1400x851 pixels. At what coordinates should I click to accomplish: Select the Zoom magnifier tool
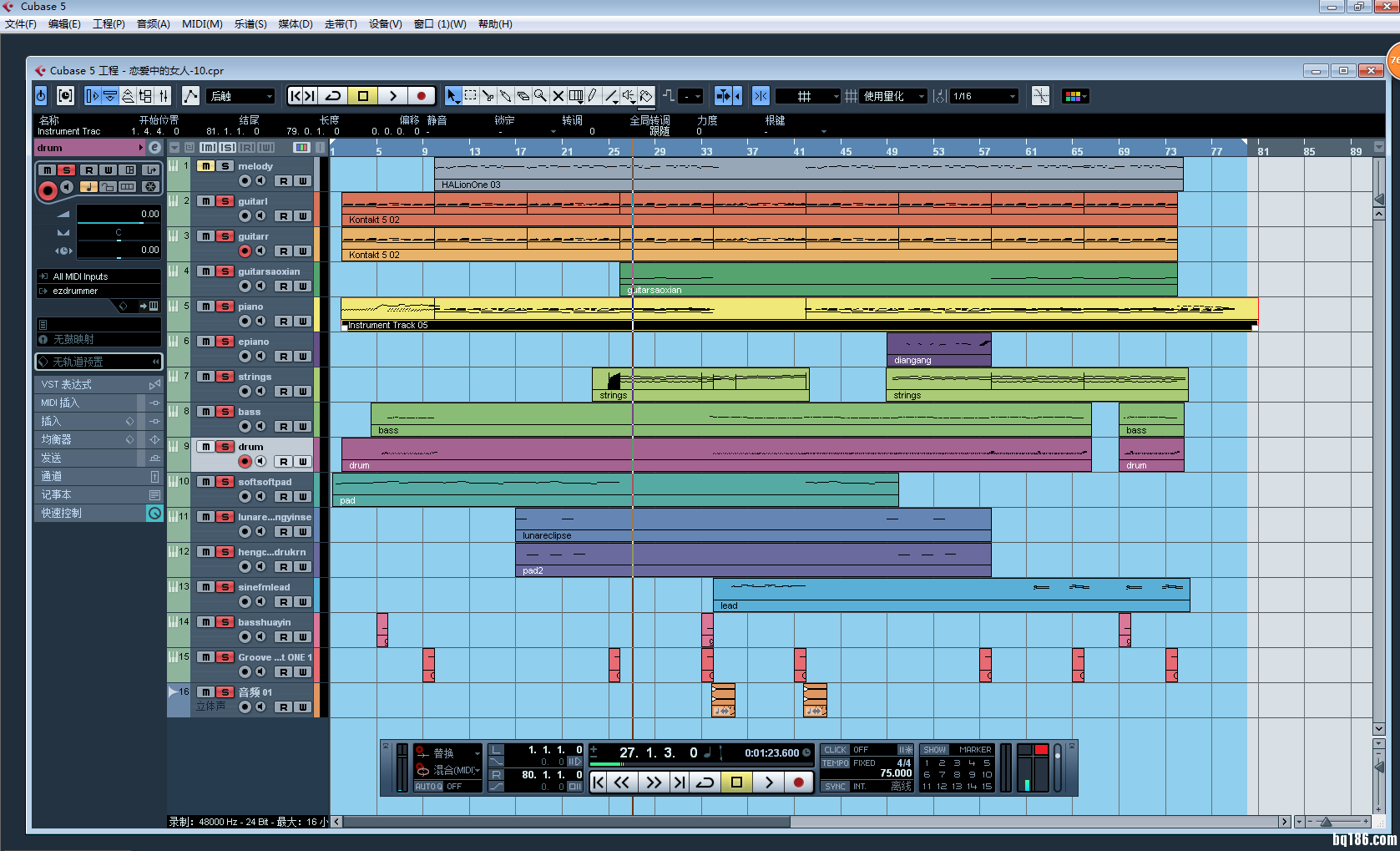pyautogui.click(x=541, y=96)
